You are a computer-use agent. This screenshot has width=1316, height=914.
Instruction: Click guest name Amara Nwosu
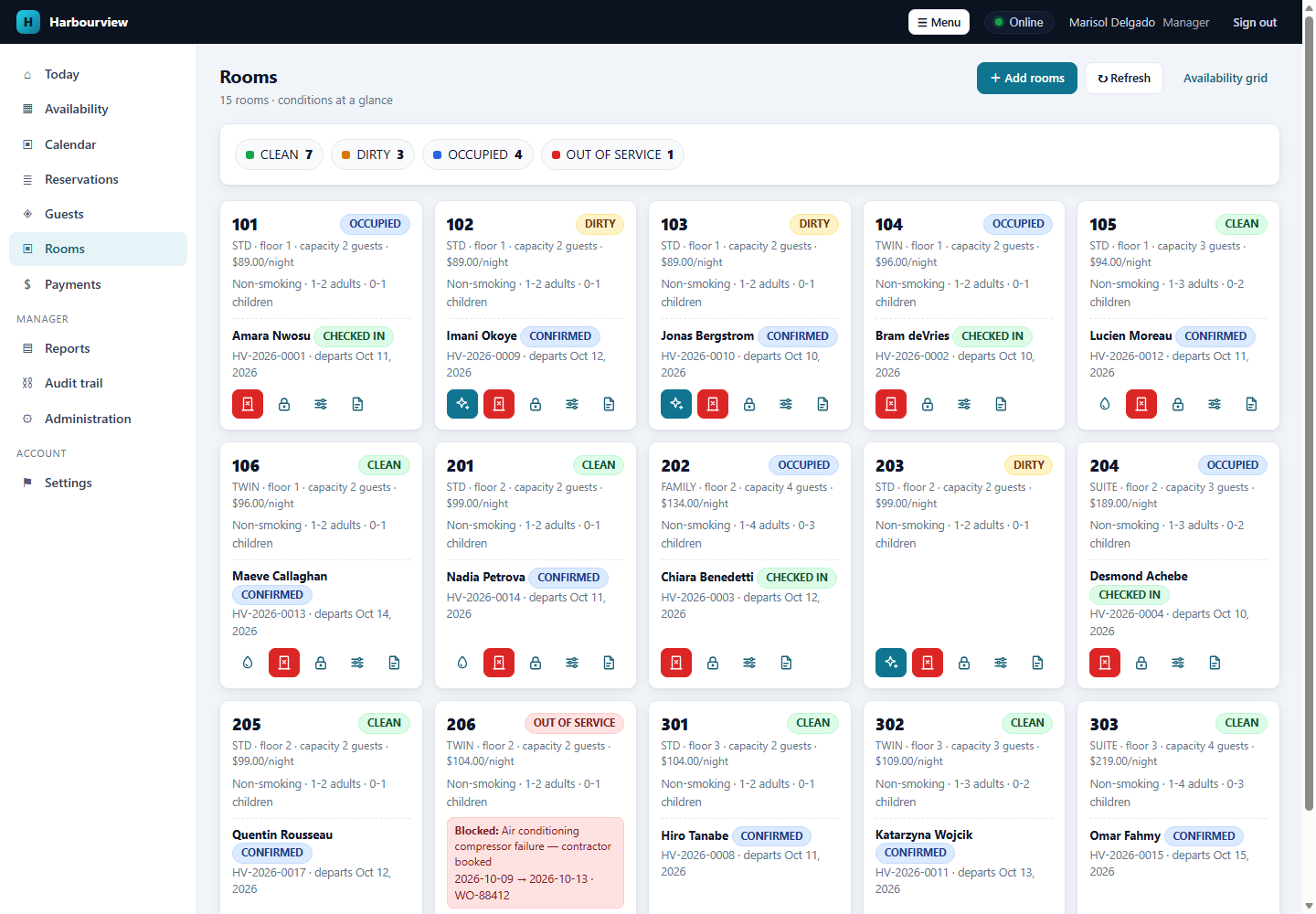pos(271,336)
